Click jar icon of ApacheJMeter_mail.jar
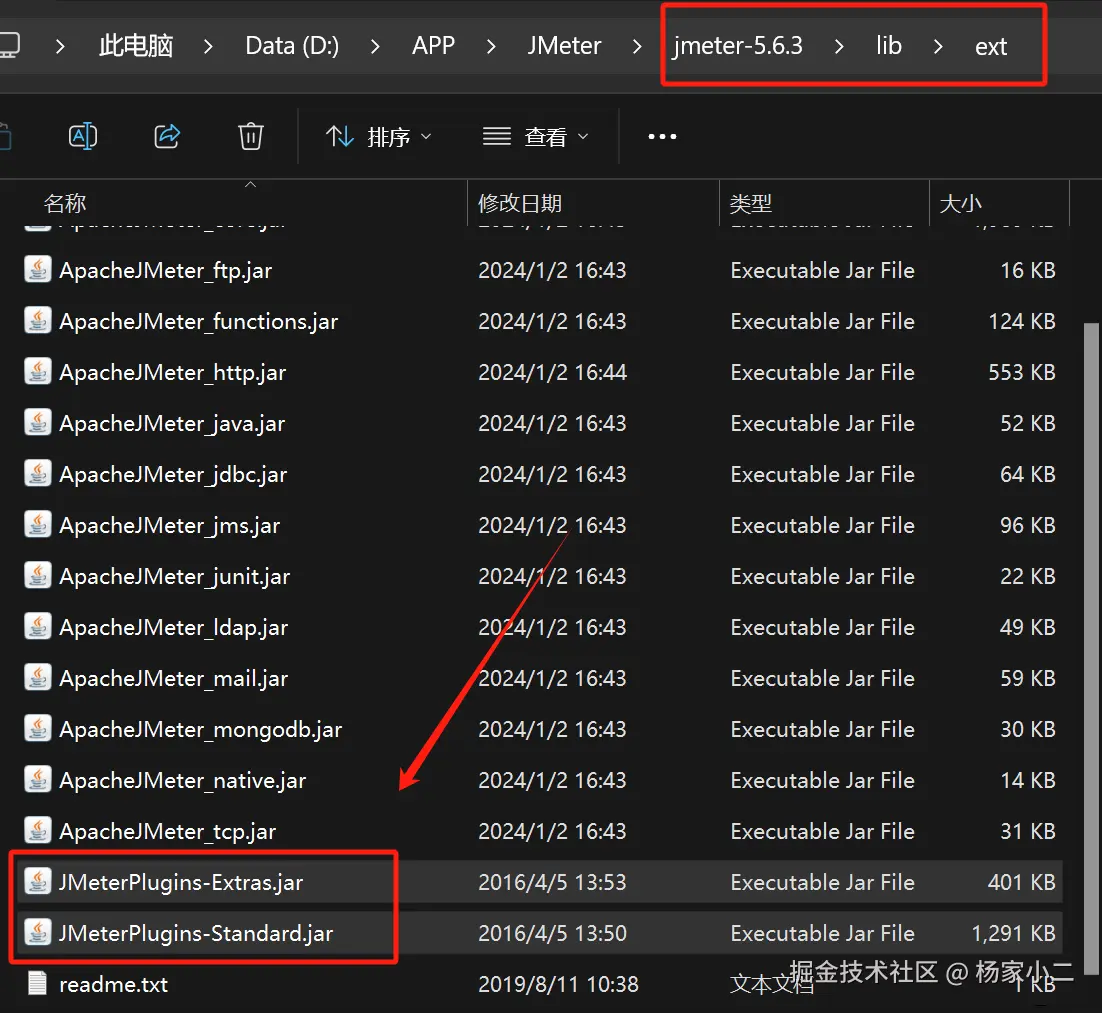The image size is (1102, 1013). 38,677
